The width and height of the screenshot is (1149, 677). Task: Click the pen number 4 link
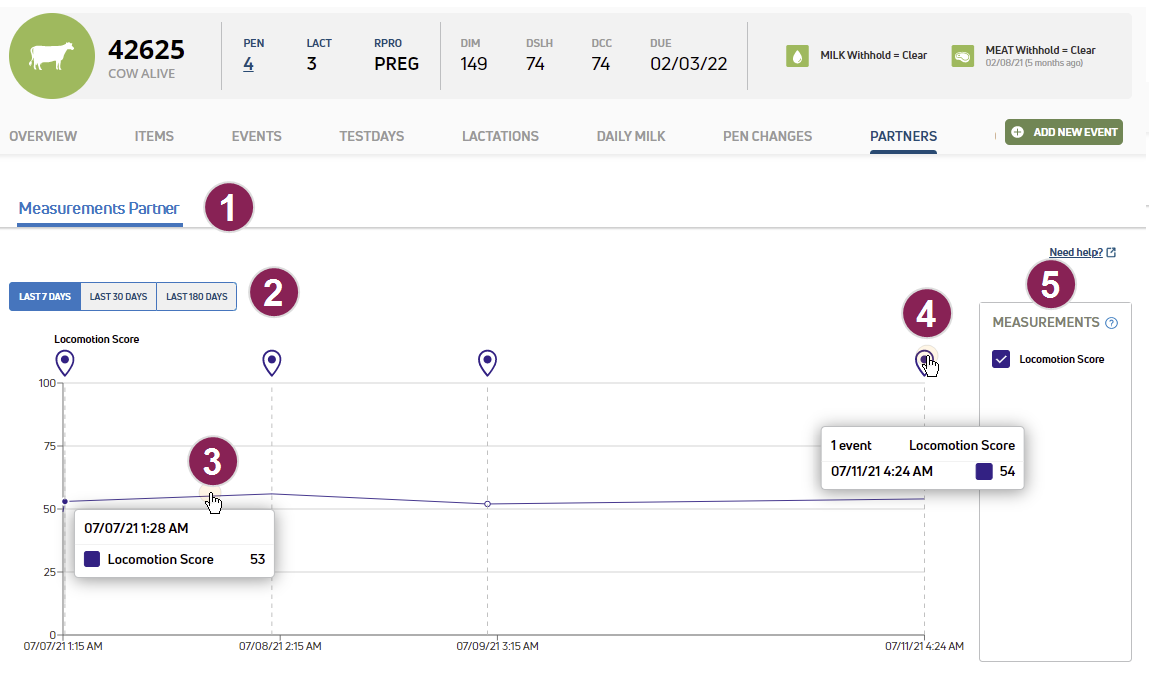pos(248,65)
